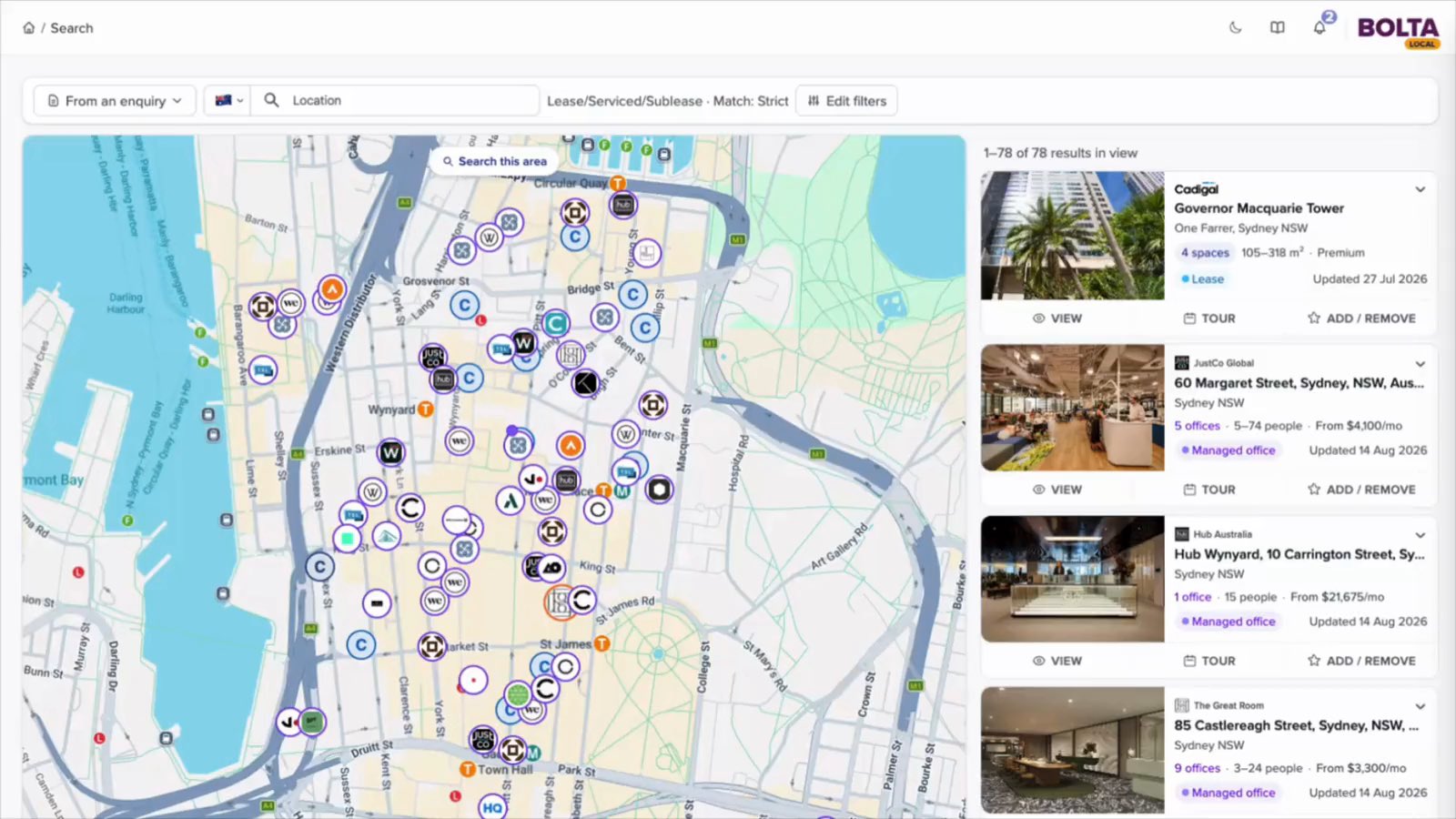Click the 1 office link
Image resolution: width=1456 pixels, height=819 pixels.
tap(1192, 597)
